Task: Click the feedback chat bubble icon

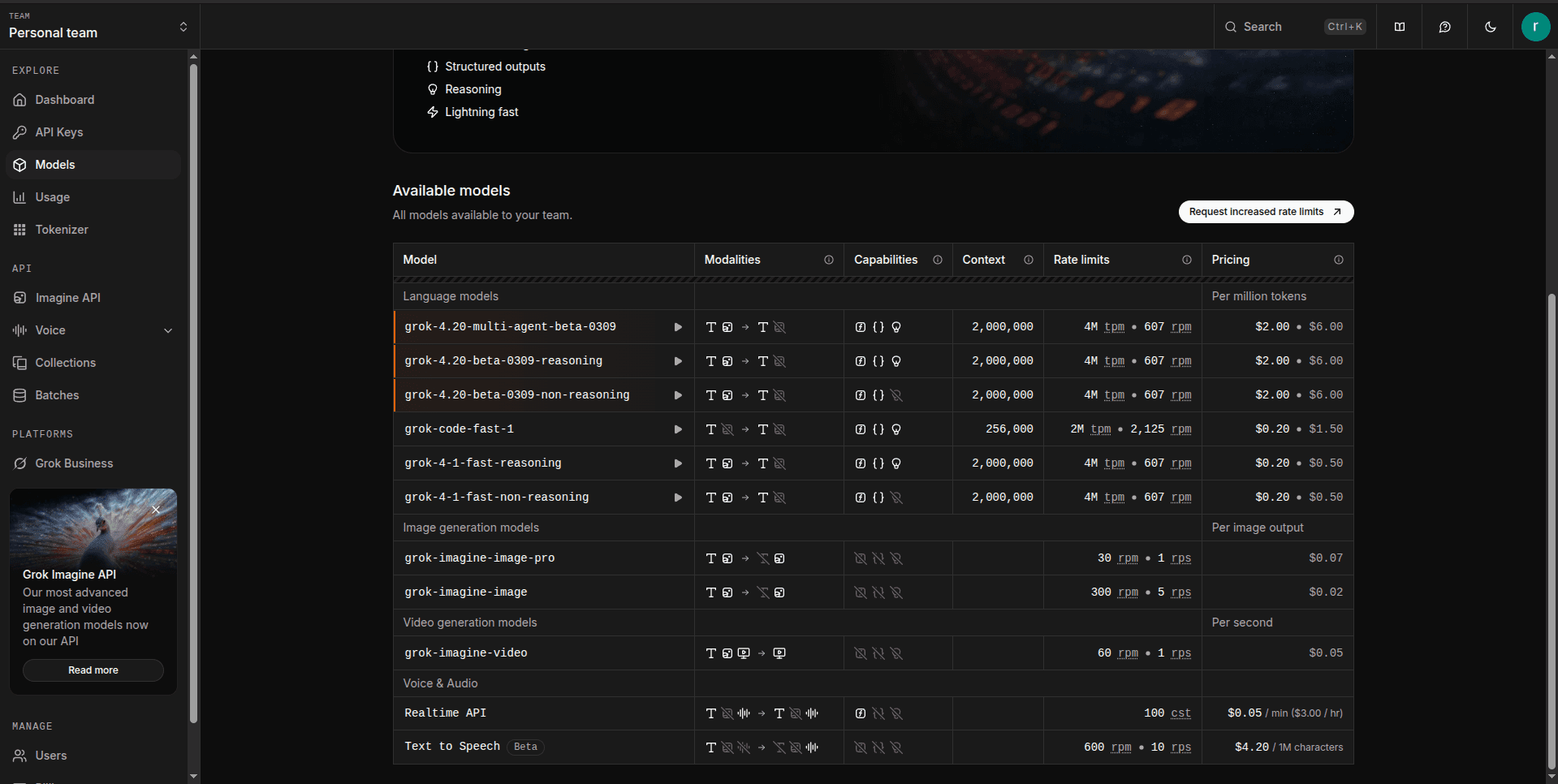Action: click(1445, 27)
